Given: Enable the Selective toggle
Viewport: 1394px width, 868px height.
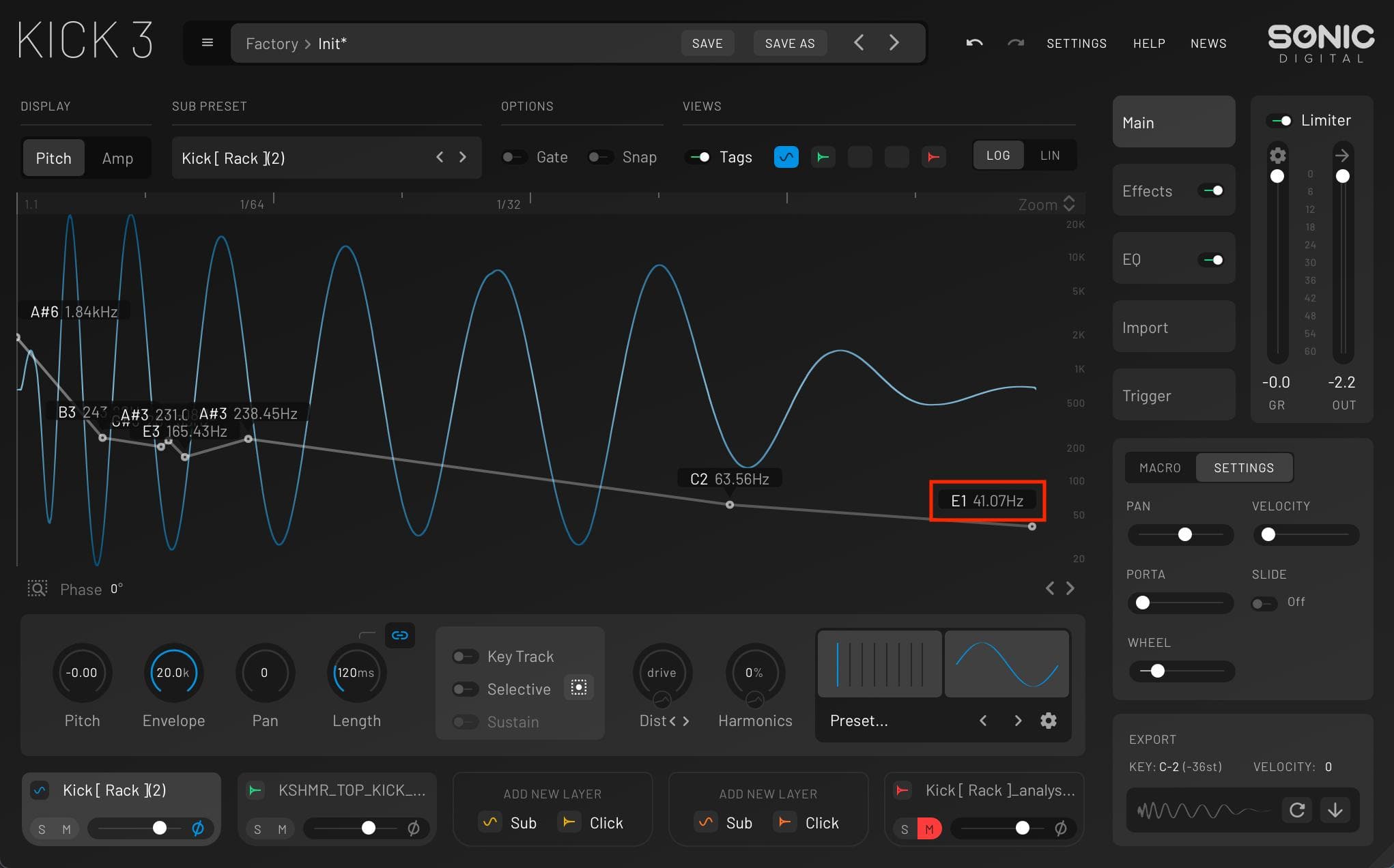Looking at the screenshot, I should pos(464,689).
